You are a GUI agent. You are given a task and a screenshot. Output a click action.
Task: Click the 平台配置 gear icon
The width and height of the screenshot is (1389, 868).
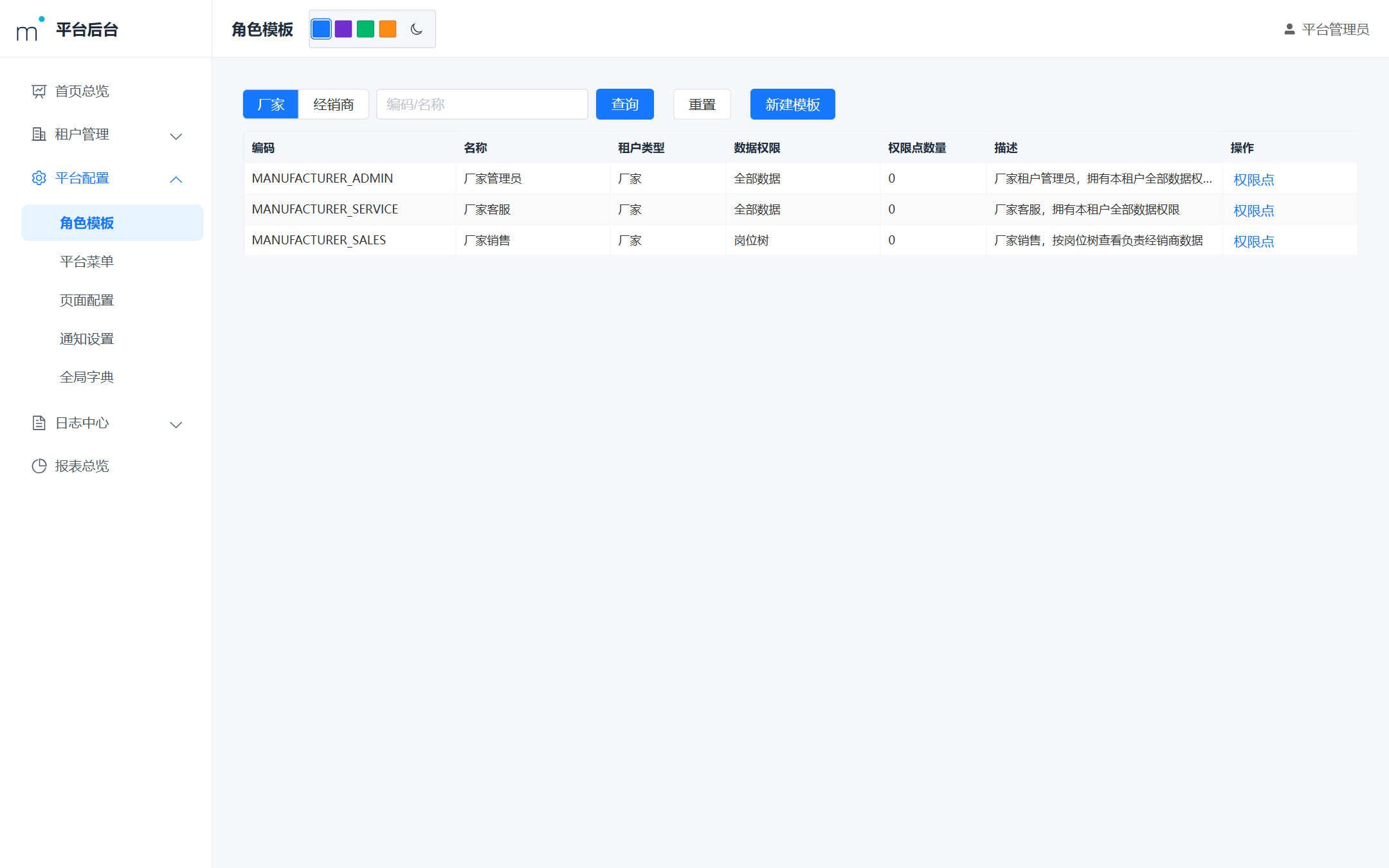click(39, 178)
